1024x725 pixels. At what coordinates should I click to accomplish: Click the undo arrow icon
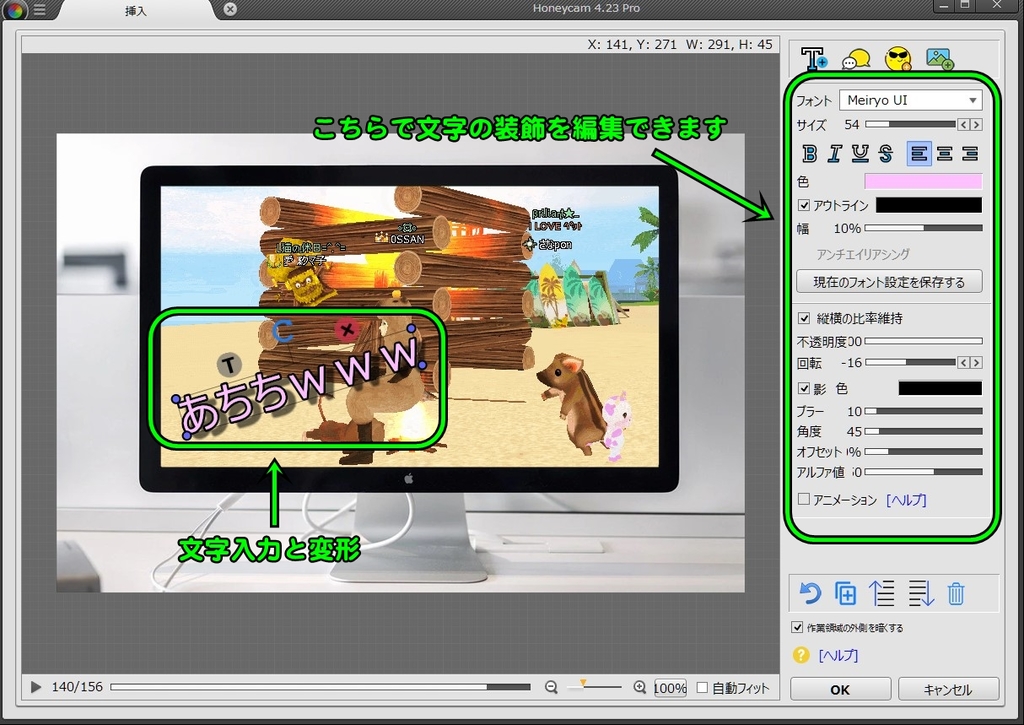(810, 594)
